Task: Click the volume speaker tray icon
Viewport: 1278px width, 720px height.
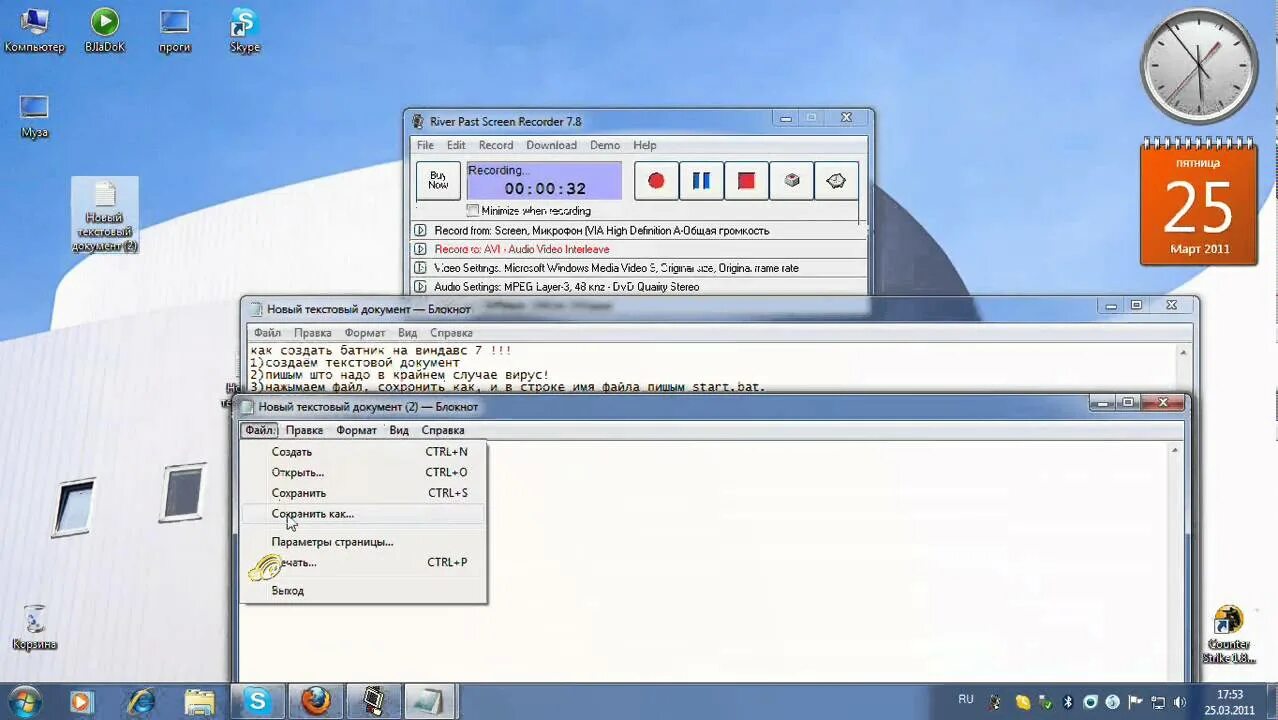Action: [x=1180, y=702]
